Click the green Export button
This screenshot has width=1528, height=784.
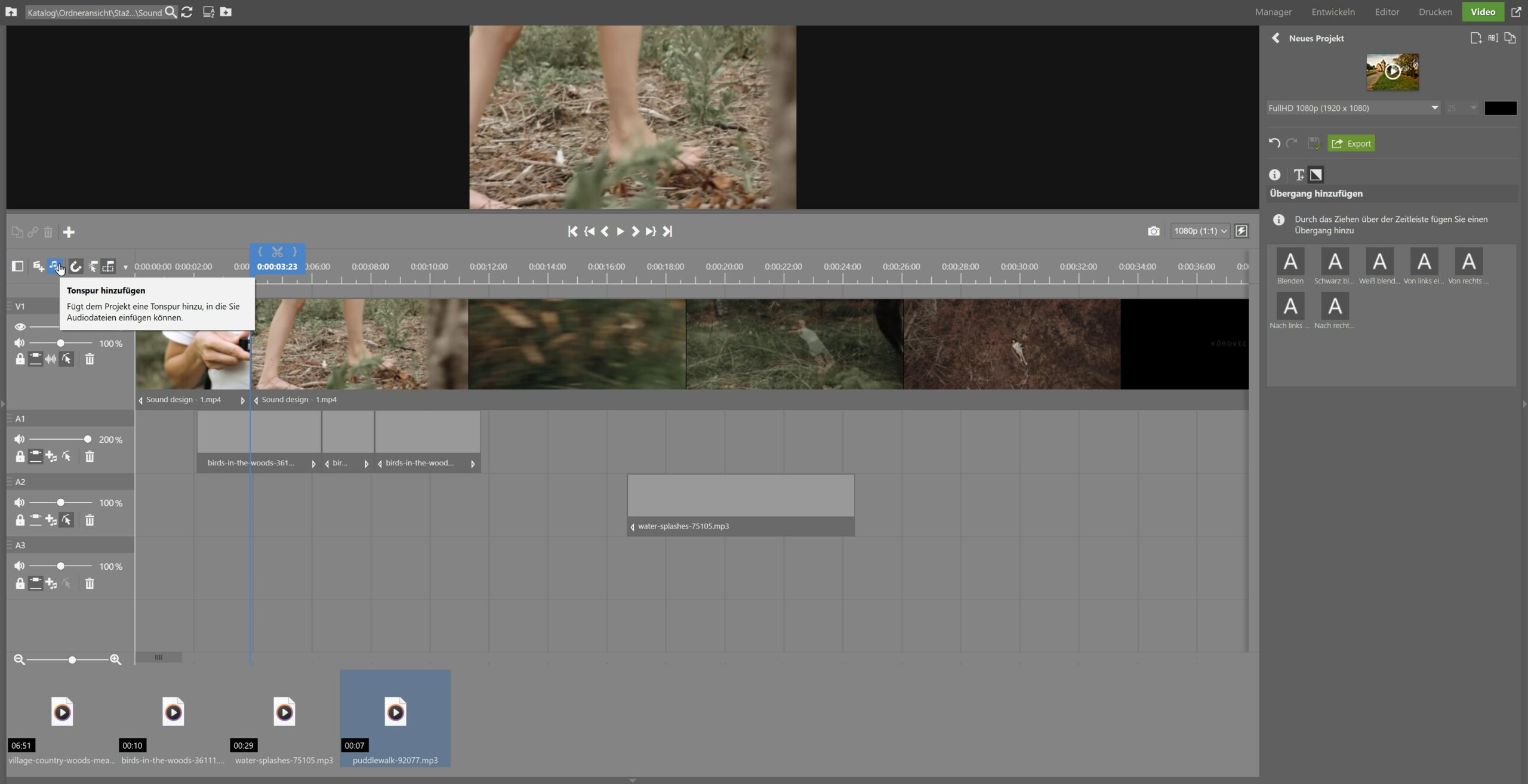[1351, 143]
